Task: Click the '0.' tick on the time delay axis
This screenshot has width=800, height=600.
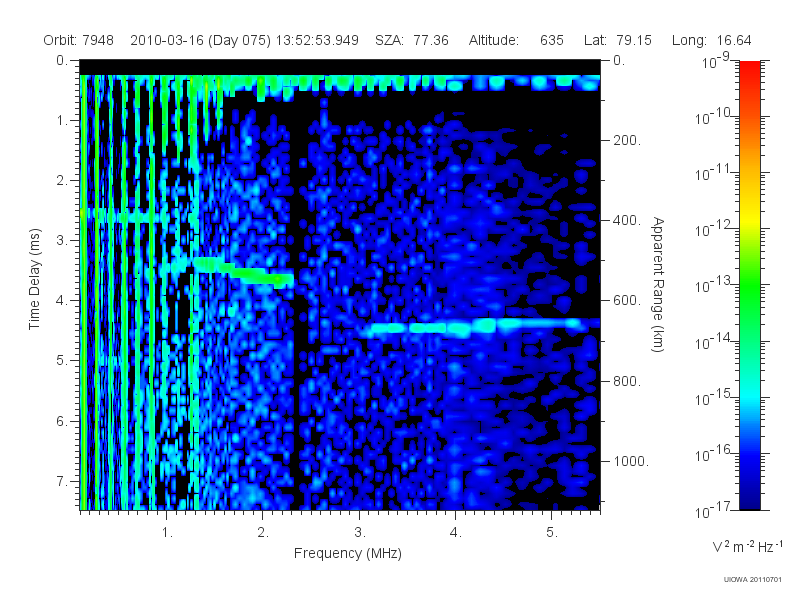Action: coord(62,60)
